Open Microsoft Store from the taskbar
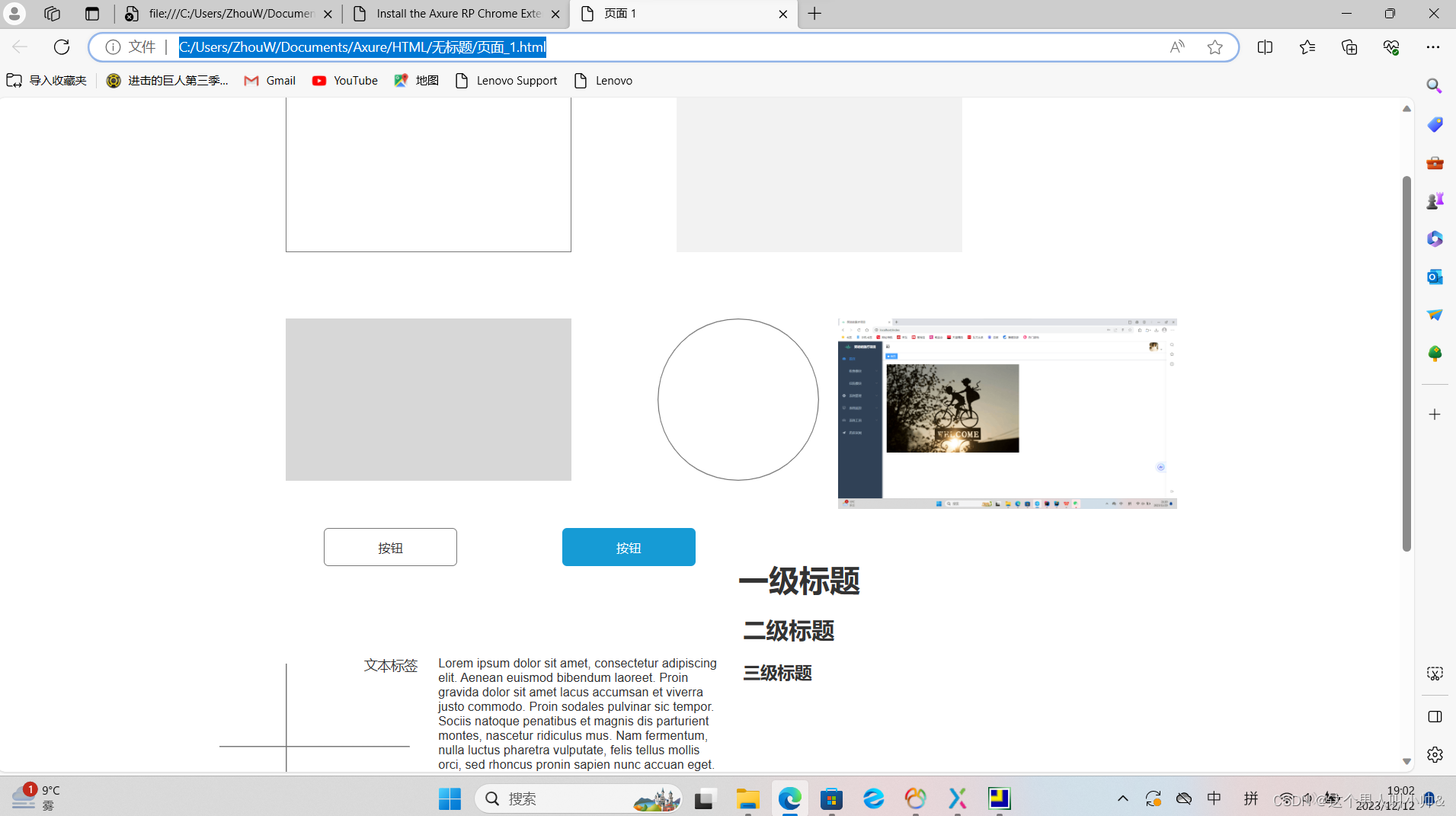This screenshot has height=816, width=1456. 831,798
